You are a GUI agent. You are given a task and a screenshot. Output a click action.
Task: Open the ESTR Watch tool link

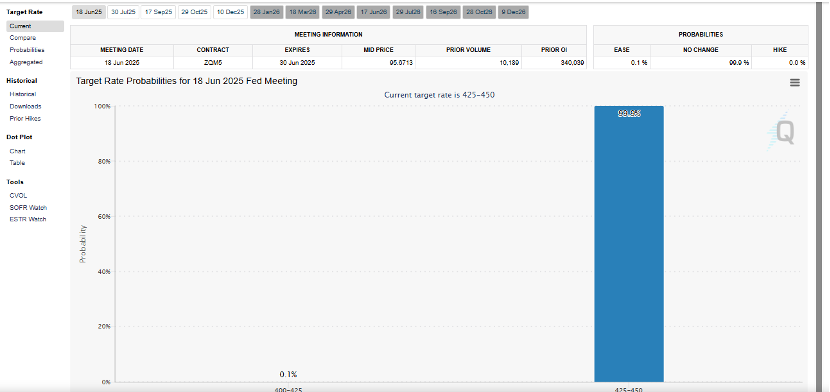point(28,219)
